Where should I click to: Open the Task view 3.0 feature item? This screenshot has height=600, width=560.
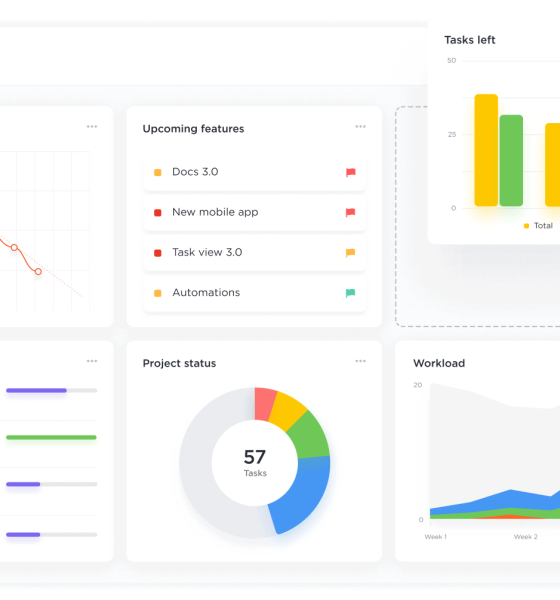[x=254, y=253]
